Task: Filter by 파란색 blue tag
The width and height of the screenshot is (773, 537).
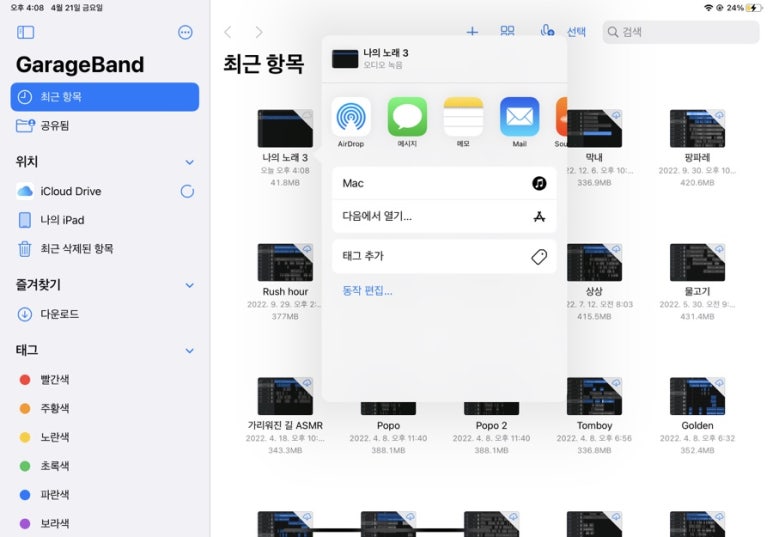Action: [x=105, y=495]
